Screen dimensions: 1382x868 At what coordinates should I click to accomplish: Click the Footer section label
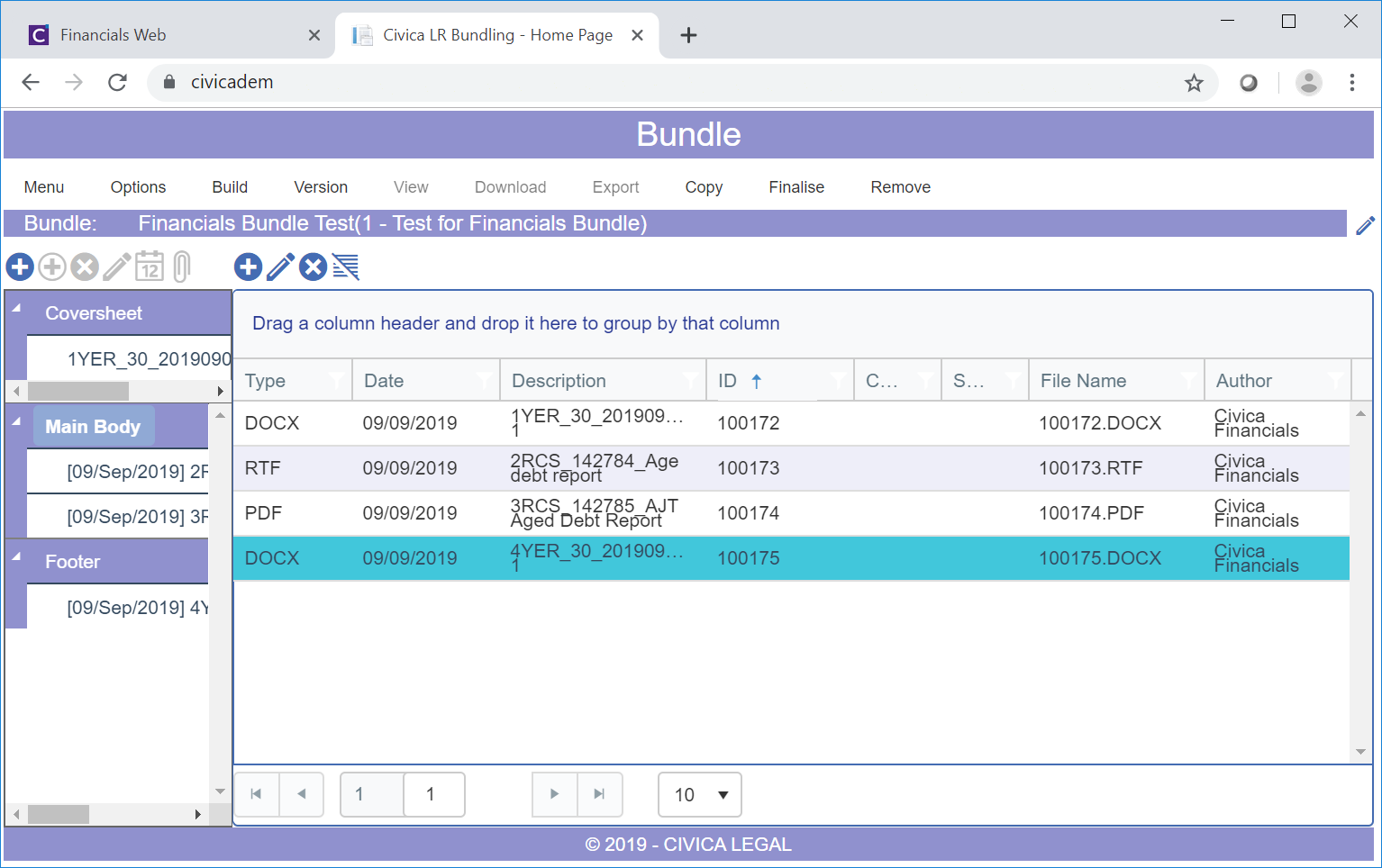pos(73,562)
